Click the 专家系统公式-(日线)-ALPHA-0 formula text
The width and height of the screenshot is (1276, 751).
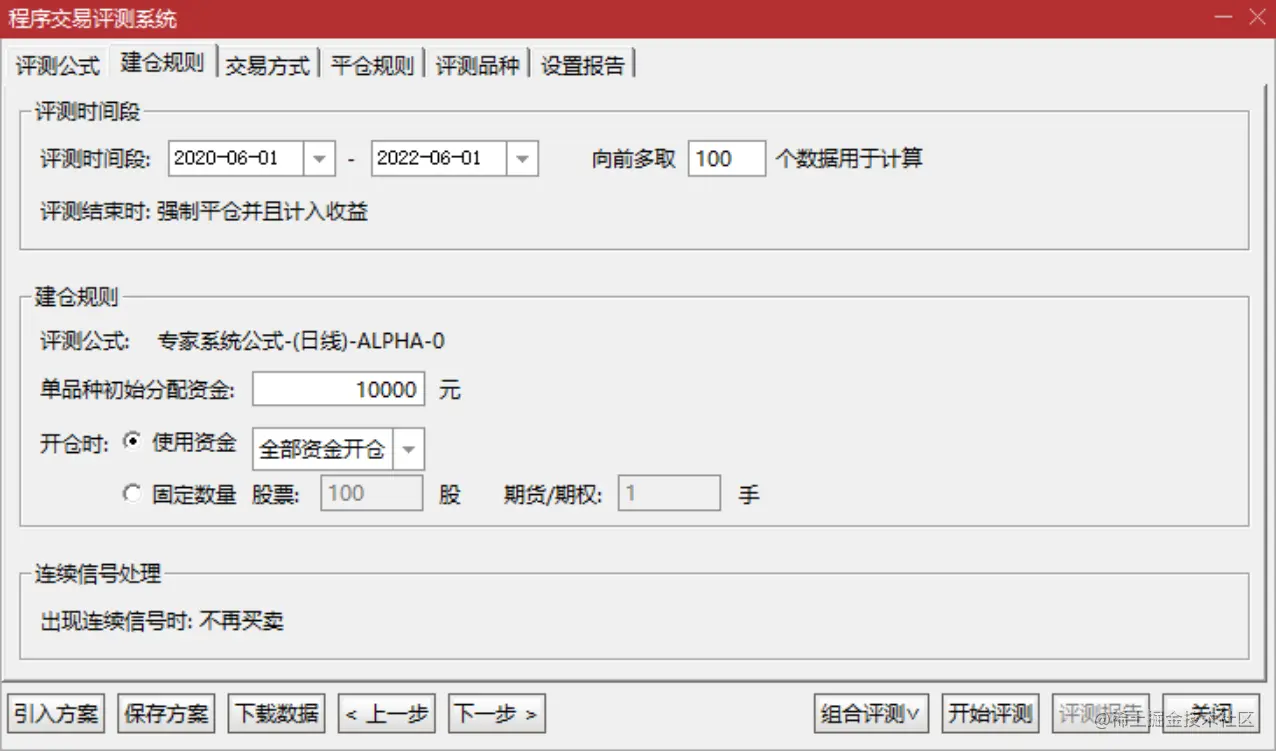(301, 341)
